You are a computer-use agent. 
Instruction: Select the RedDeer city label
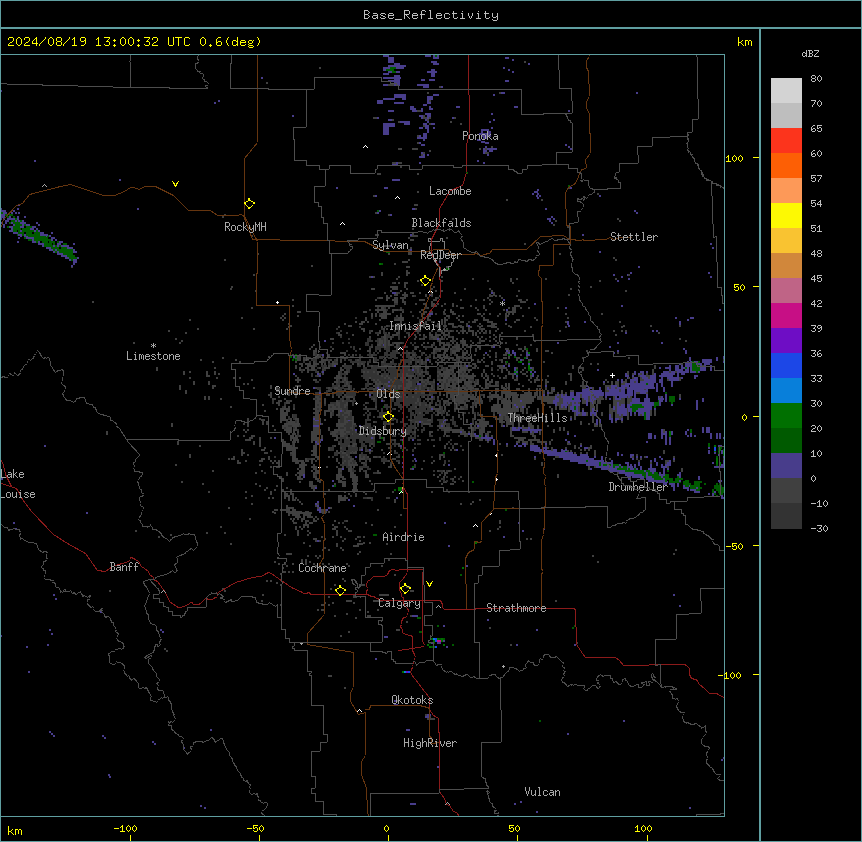click(440, 255)
